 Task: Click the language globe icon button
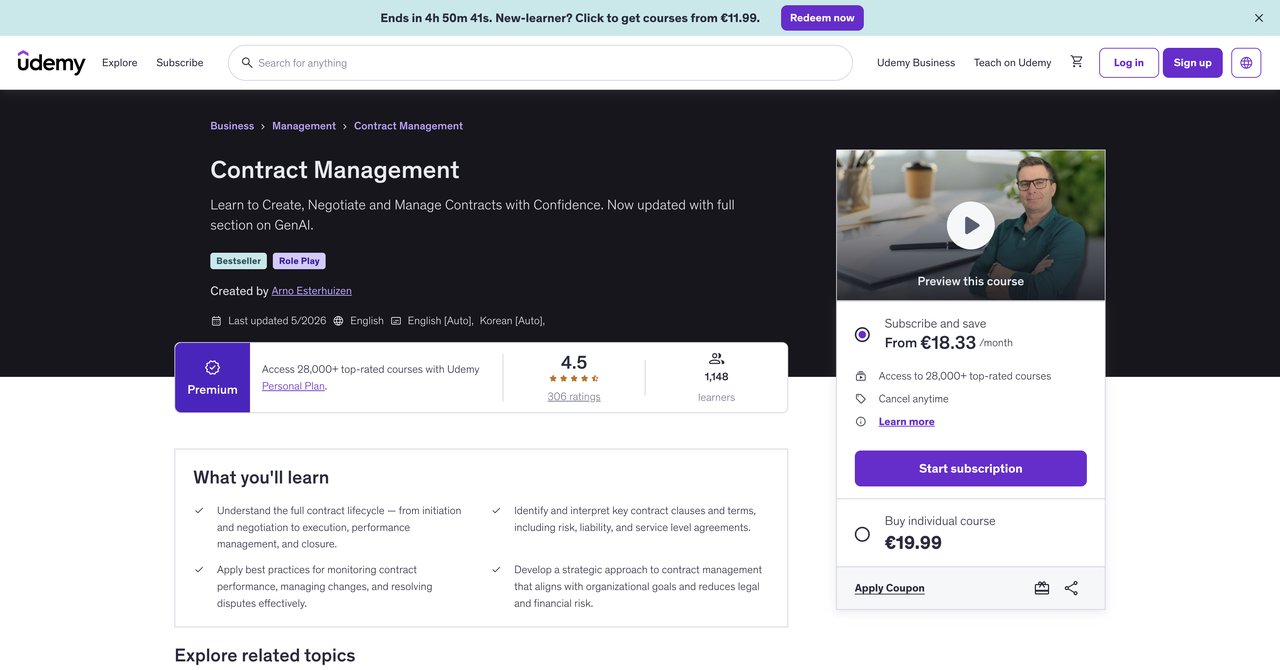(1246, 63)
